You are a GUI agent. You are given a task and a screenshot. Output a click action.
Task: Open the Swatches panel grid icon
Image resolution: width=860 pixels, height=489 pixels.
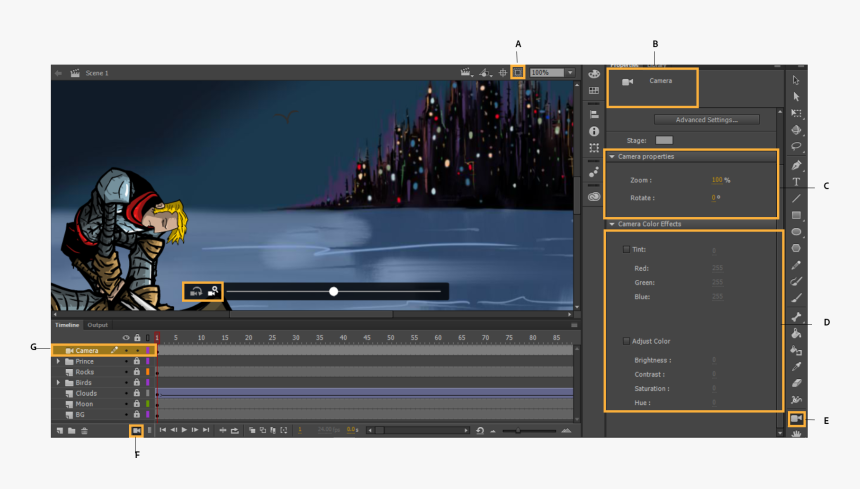593,90
